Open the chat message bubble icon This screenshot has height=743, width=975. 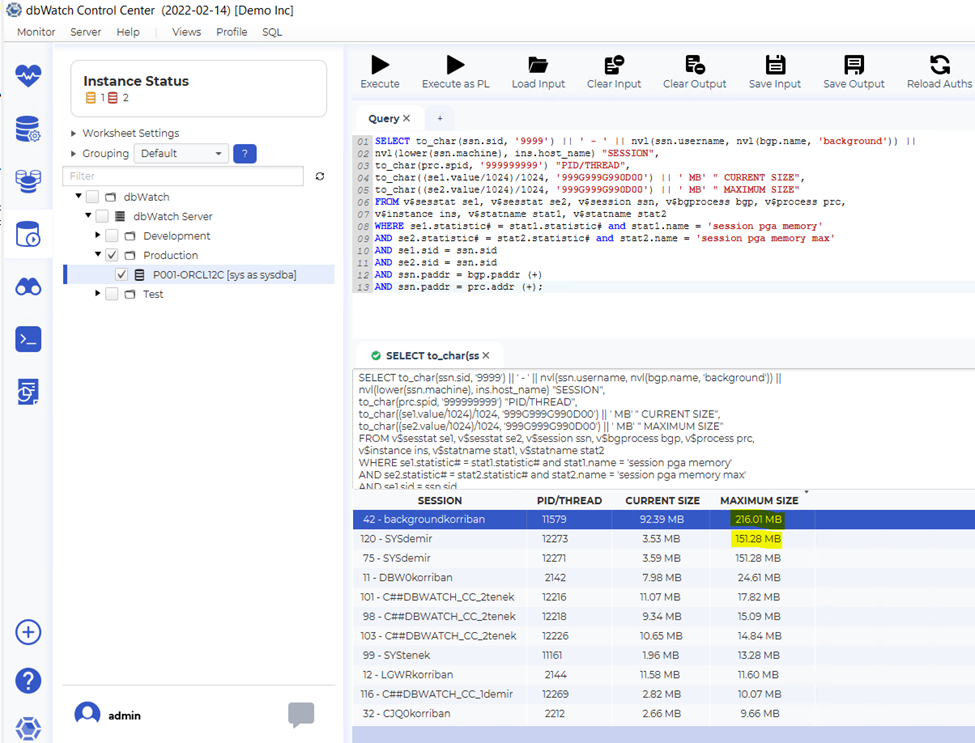click(302, 714)
